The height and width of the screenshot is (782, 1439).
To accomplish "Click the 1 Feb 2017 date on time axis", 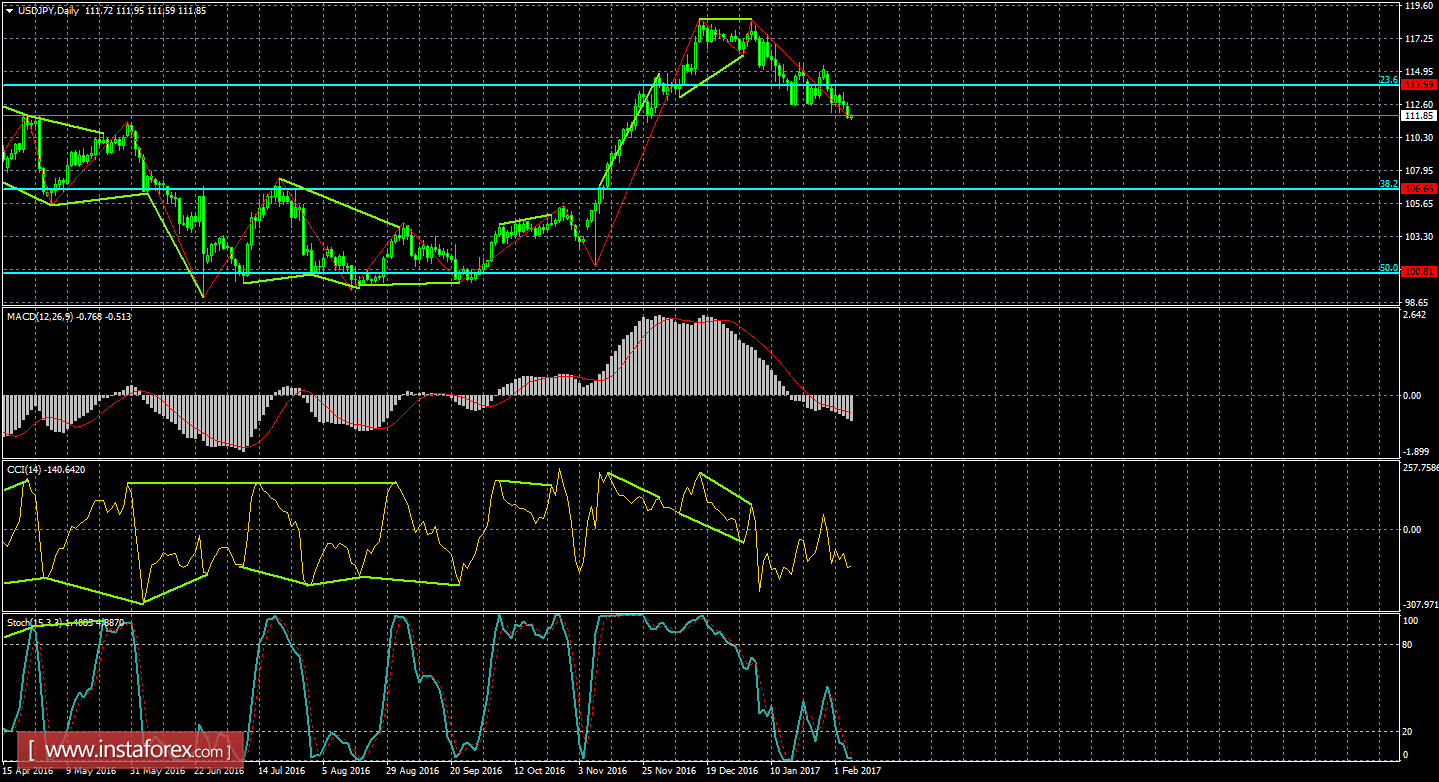I will click(x=859, y=771).
